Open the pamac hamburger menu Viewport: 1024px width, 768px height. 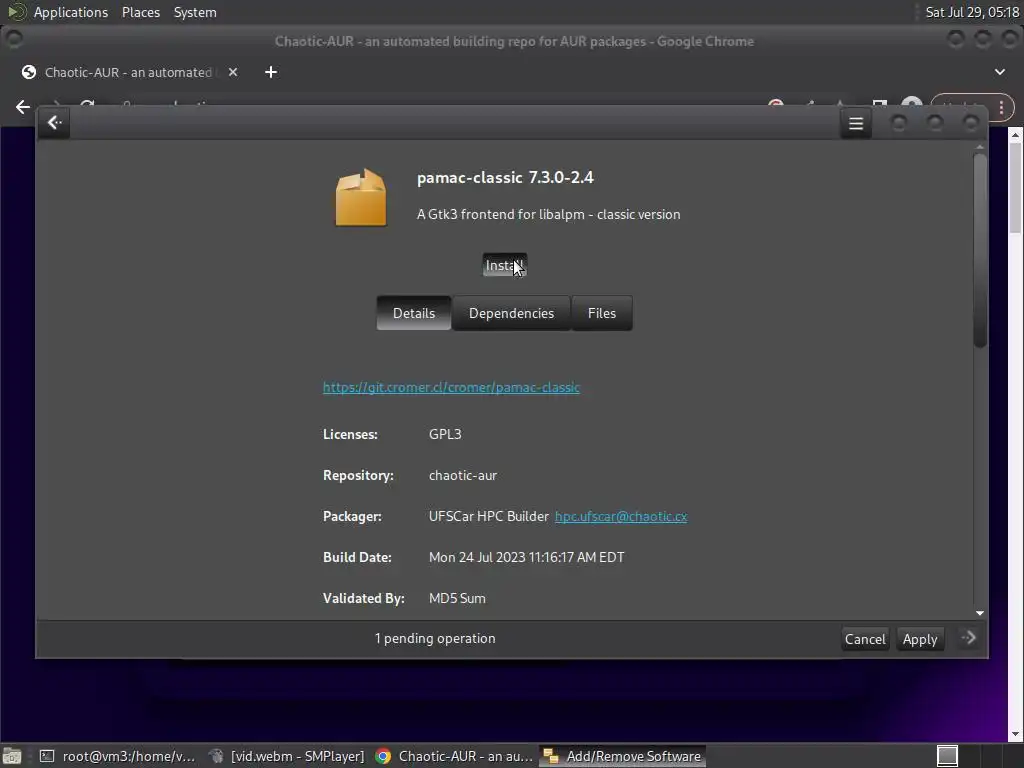[856, 123]
